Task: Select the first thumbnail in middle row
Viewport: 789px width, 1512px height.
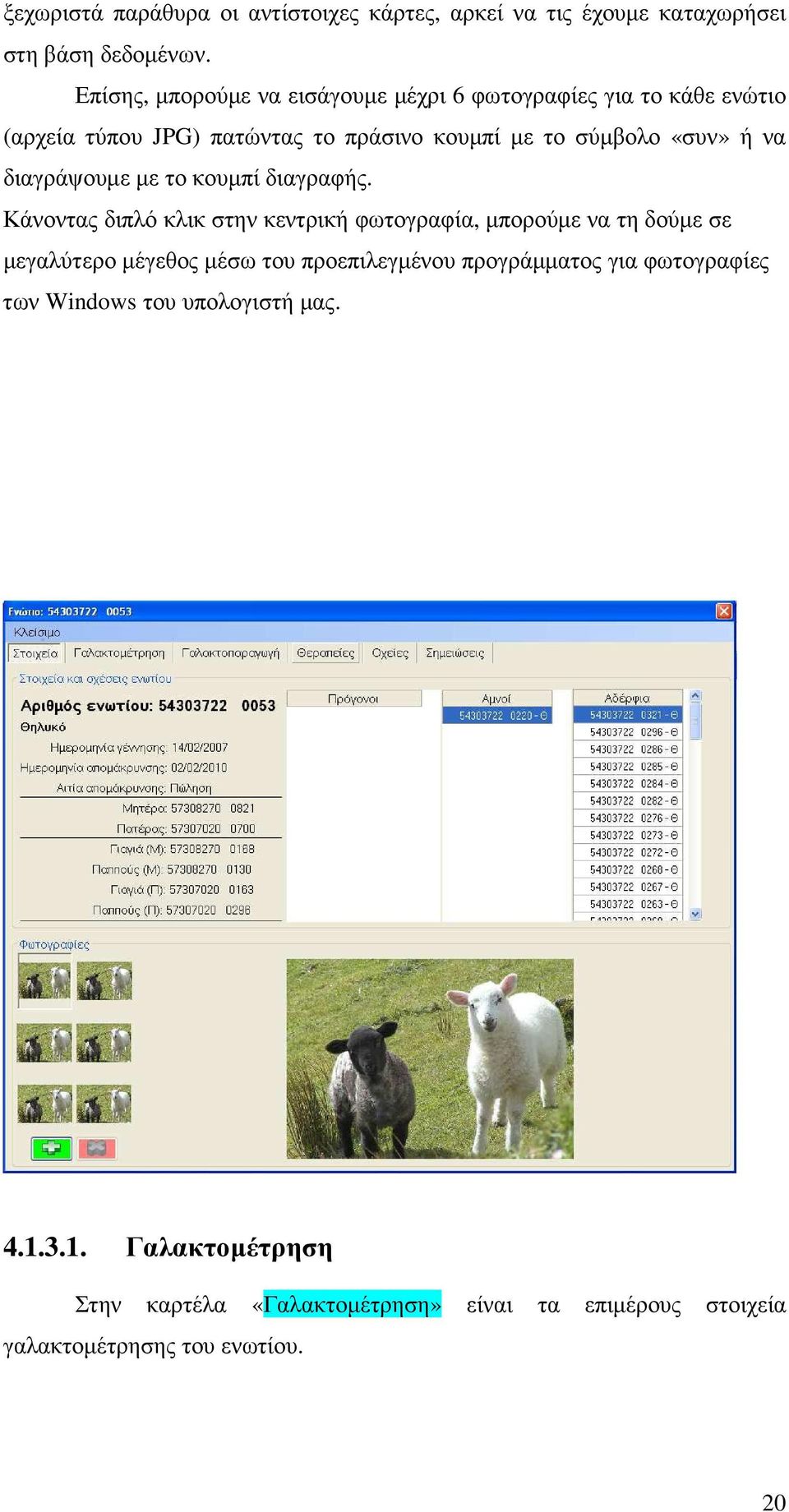Action: tap(44, 1043)
